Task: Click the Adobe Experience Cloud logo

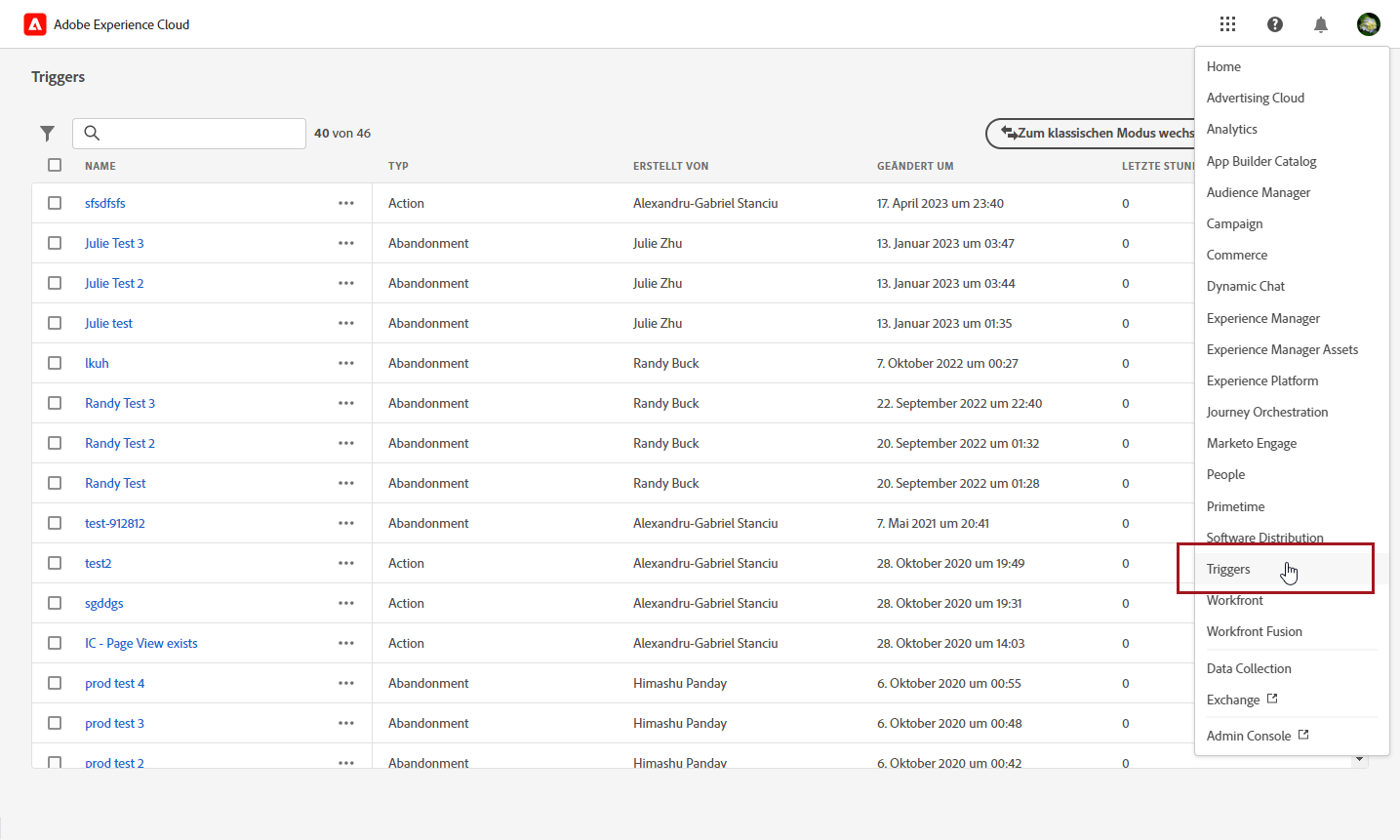Action: pos(35,24)
